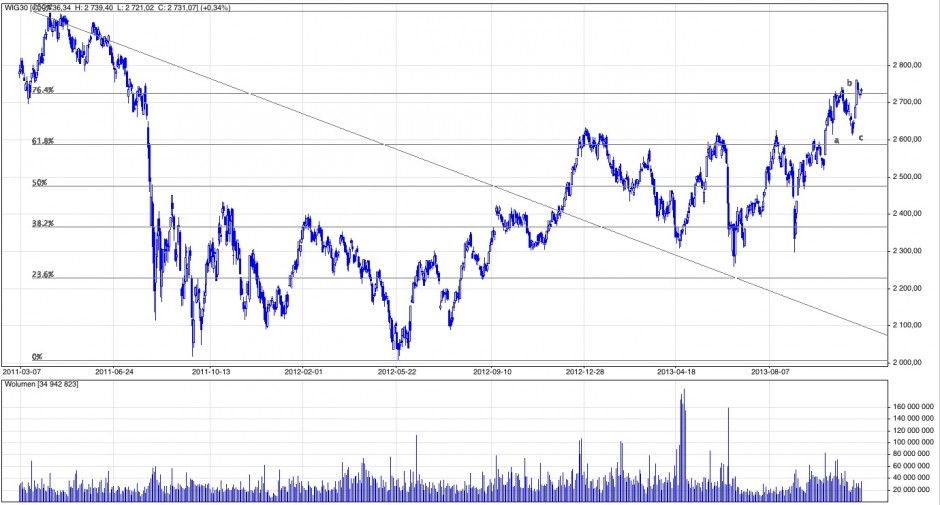Click the 2012-12-28 date axis label

pyautogui.click(x=586, y=370)
